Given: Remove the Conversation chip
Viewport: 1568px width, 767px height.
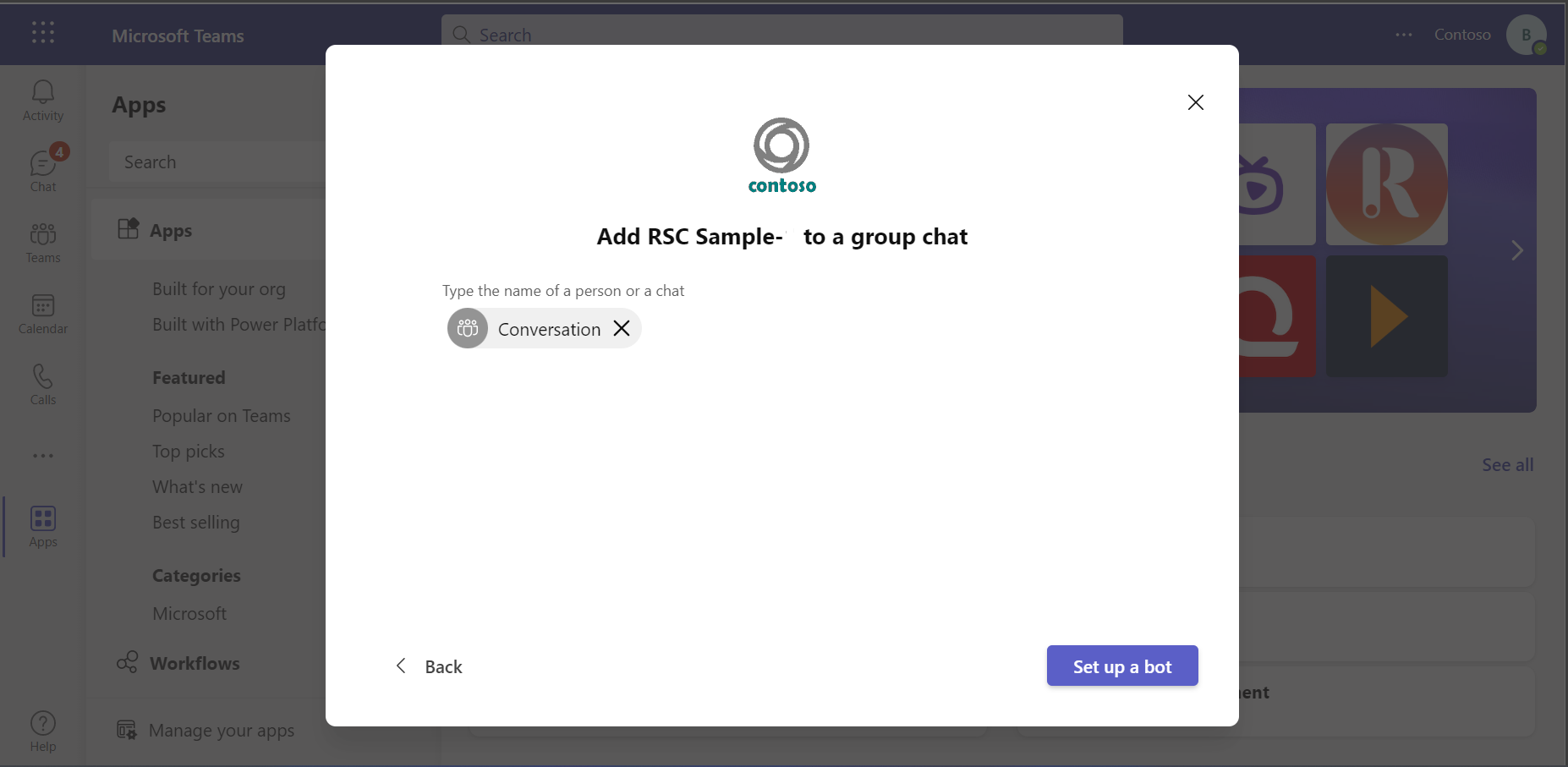Looking at the screenshot, I should 622,328.
